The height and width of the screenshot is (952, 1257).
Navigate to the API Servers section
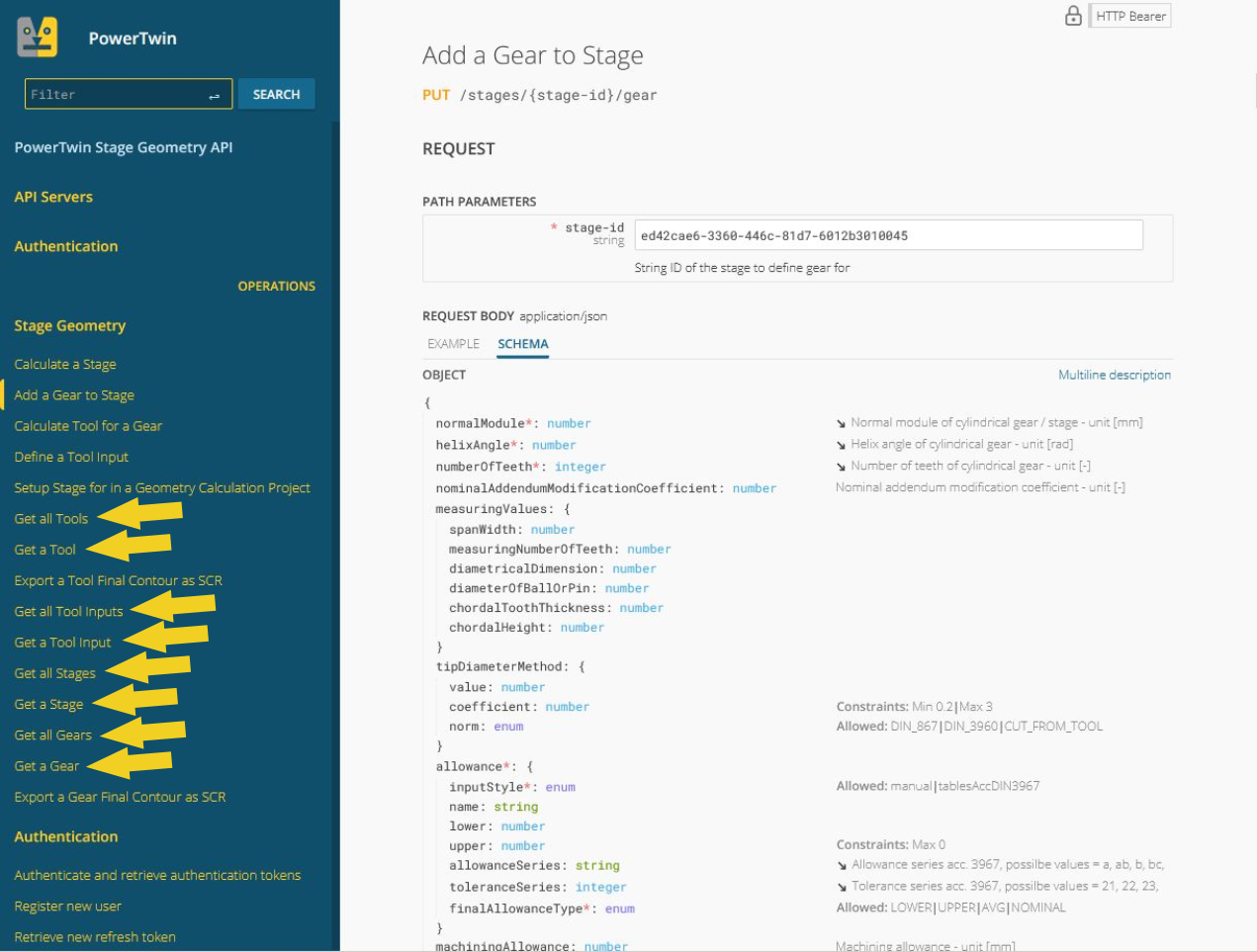click(x=53, y=197)
